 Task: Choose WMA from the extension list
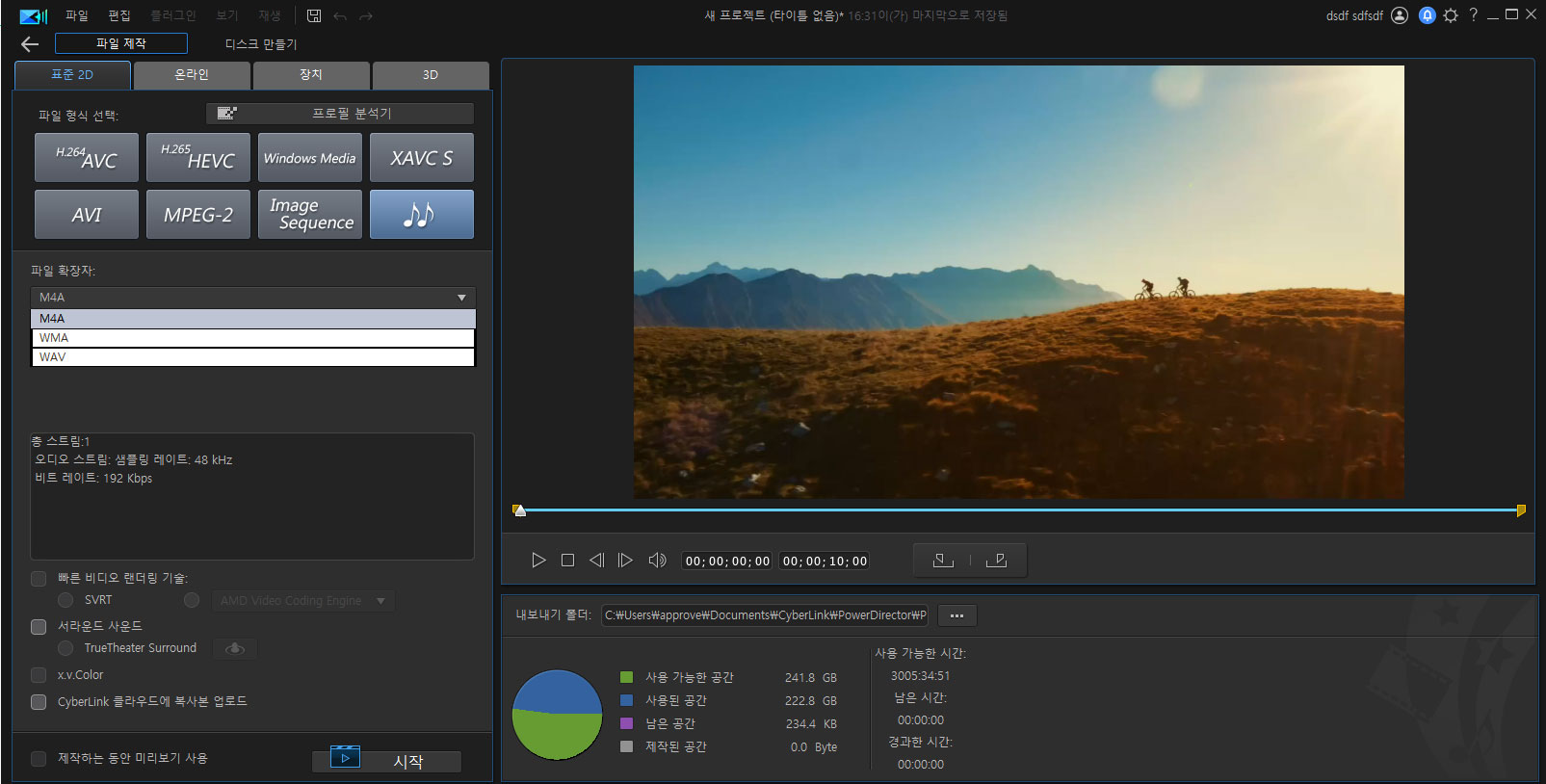(252, 338)
